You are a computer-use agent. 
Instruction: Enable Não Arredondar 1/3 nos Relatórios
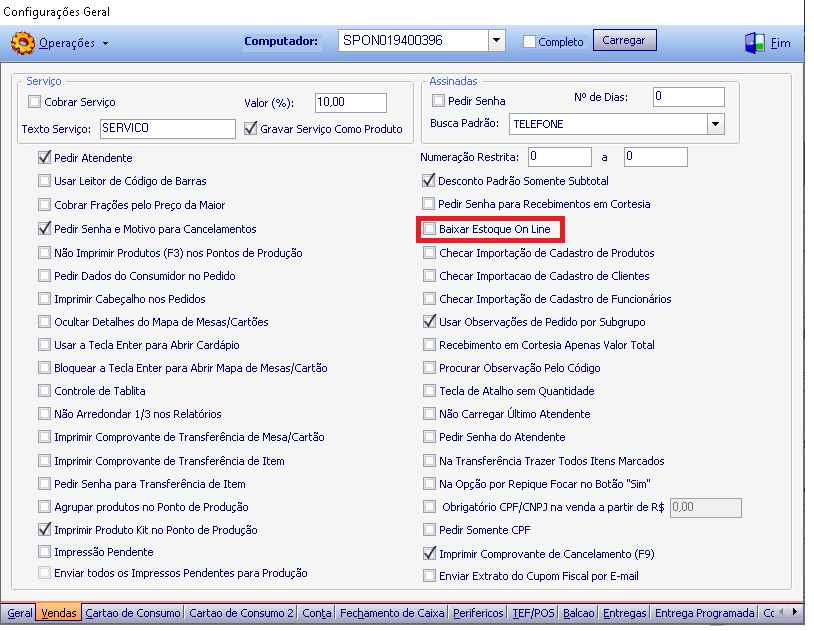click(x=45, y=414)
